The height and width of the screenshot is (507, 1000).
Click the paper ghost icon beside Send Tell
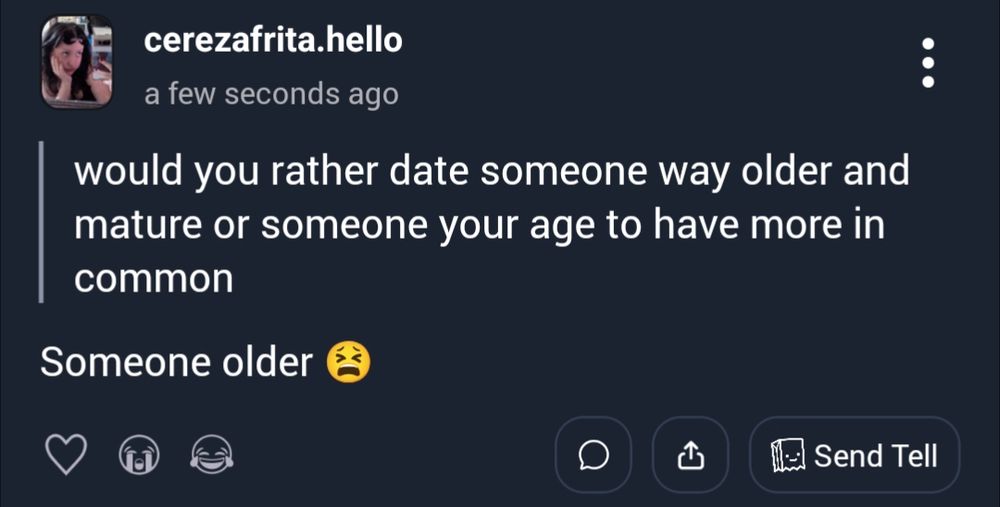pos(788,456)
